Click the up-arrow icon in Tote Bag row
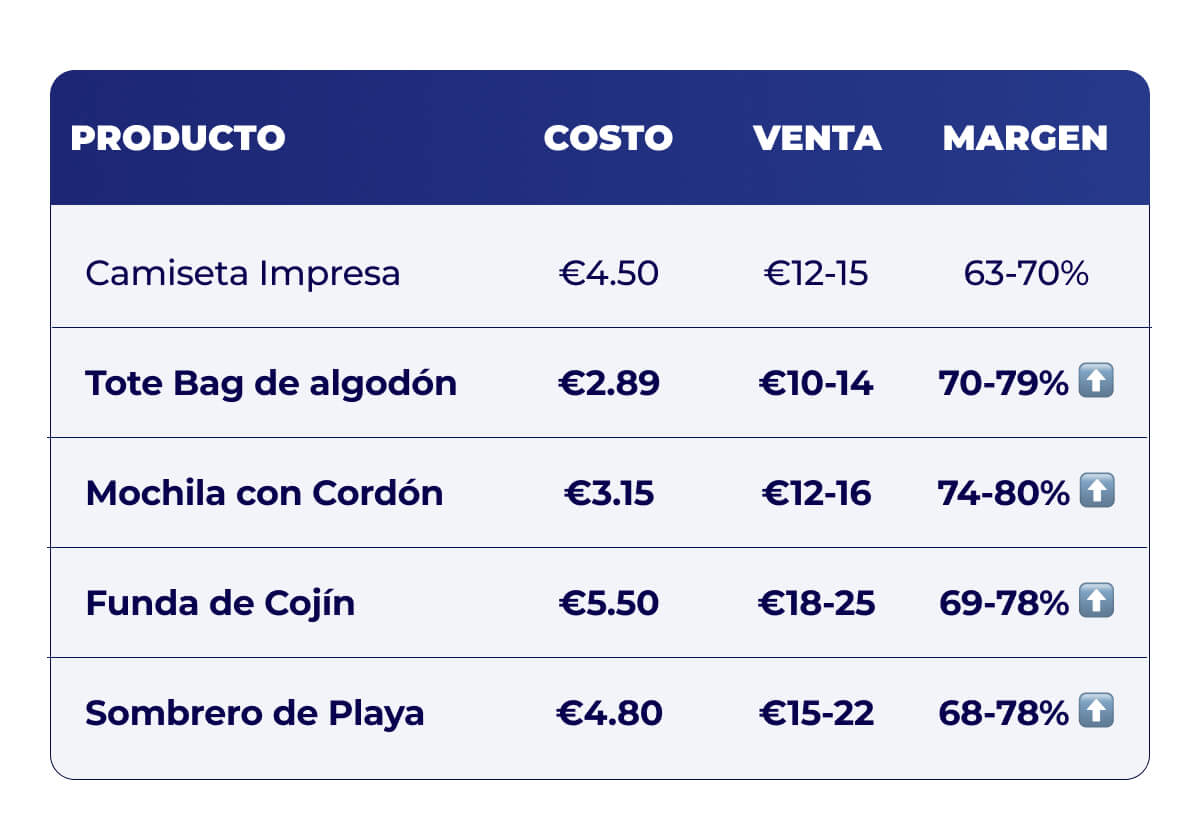Viewport: 1200px width, 830px height. click(x=1096, y=382)
